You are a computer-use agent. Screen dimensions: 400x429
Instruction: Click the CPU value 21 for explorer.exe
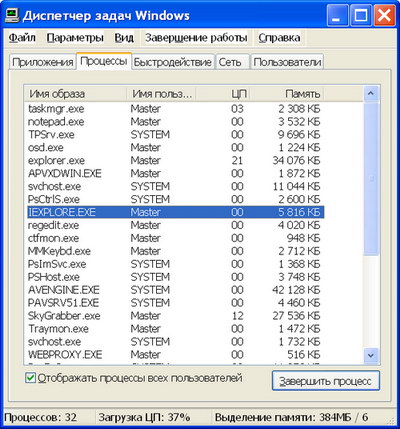coord(237,160)
